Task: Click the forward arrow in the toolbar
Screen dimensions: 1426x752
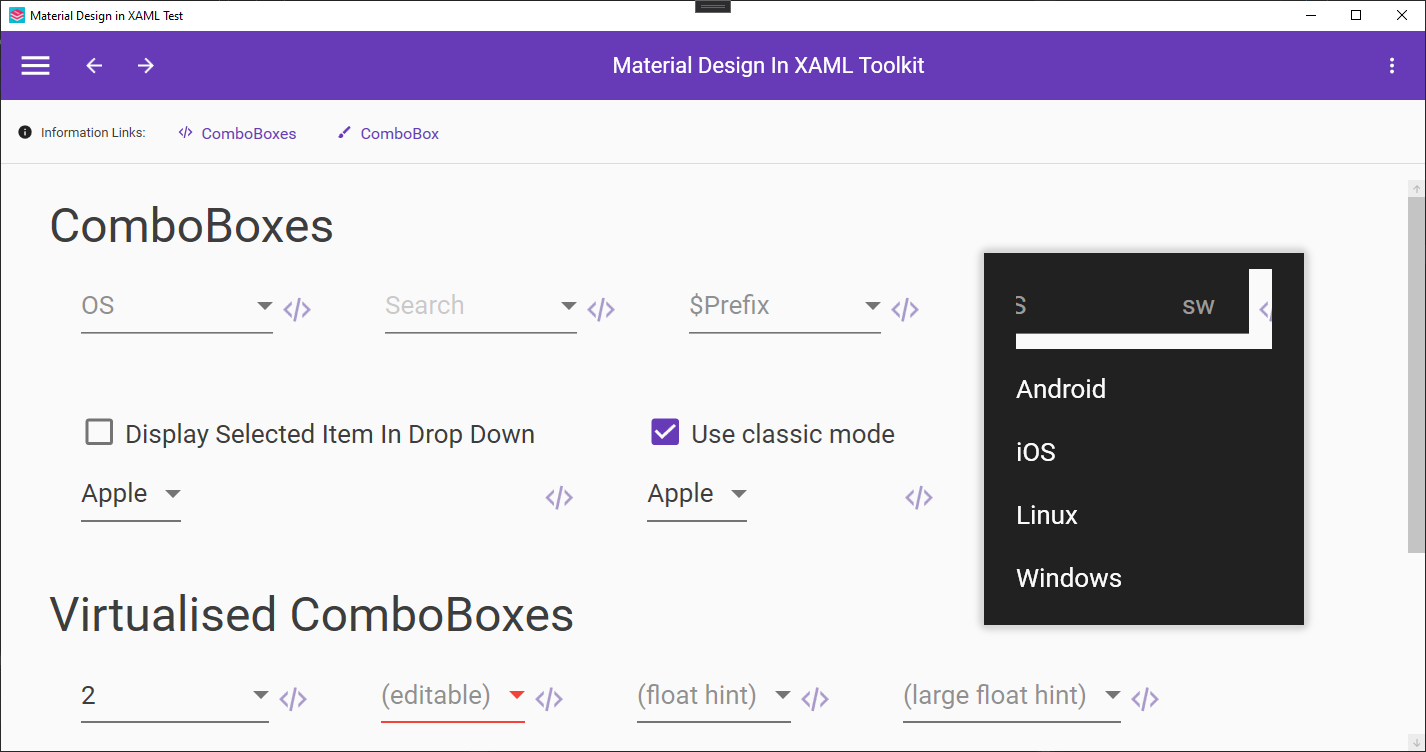Action: (x=145, y=65)
